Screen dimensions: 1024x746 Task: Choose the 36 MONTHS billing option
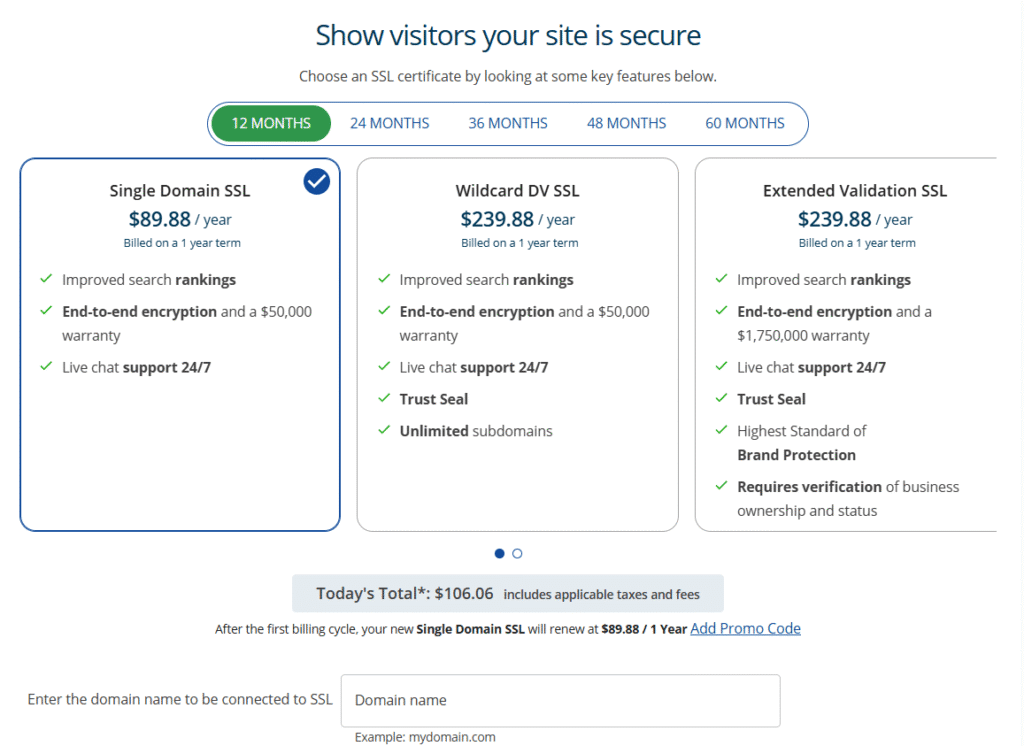point(508,124)
